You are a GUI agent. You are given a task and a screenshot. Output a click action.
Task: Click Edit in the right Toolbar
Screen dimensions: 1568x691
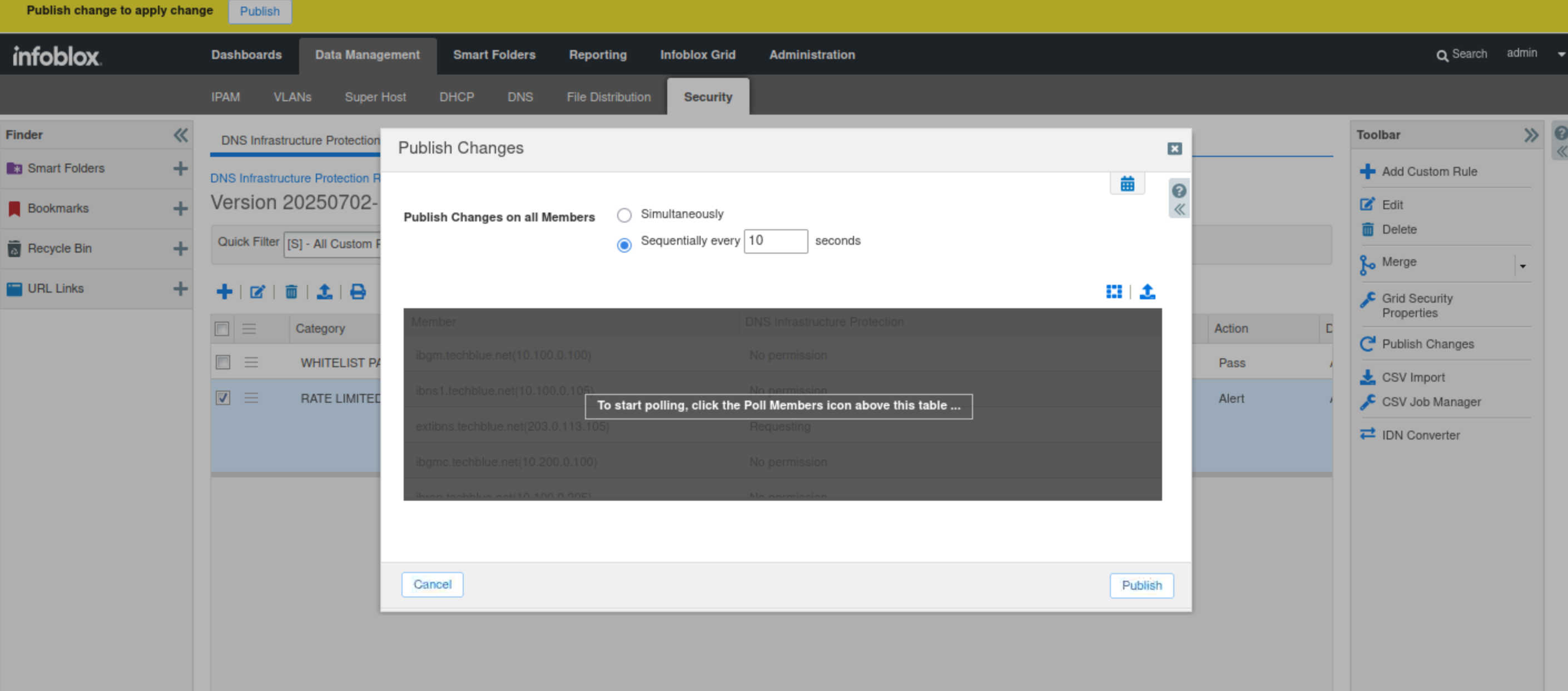[1392, 205]
